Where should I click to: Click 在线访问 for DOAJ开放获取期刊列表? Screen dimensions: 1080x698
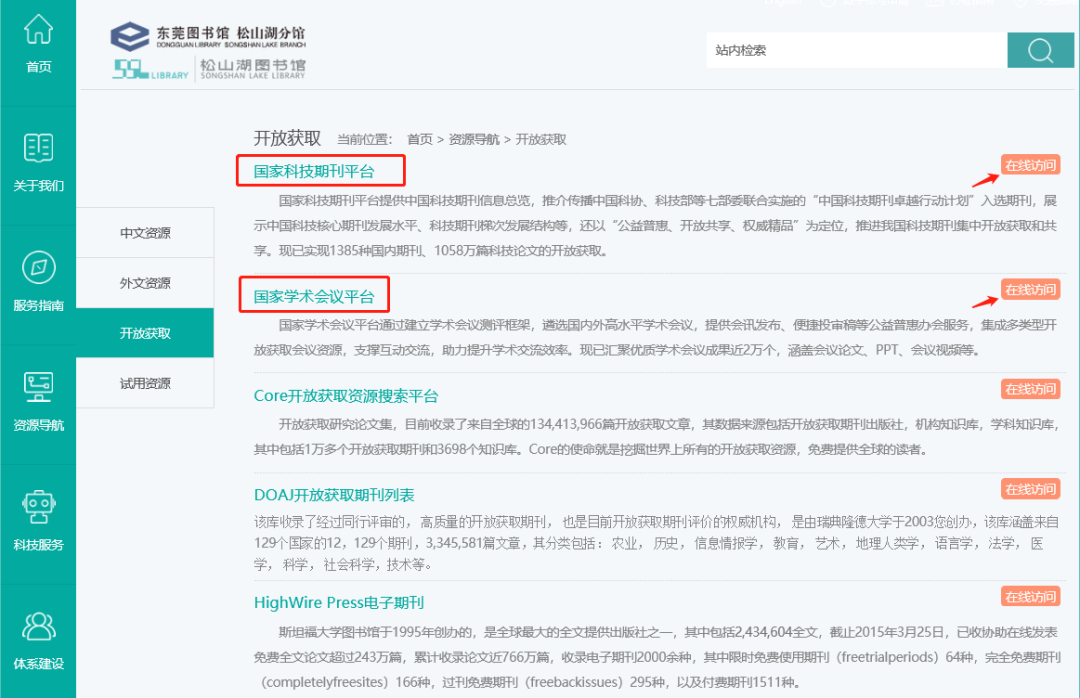(x=1030, y=489)
